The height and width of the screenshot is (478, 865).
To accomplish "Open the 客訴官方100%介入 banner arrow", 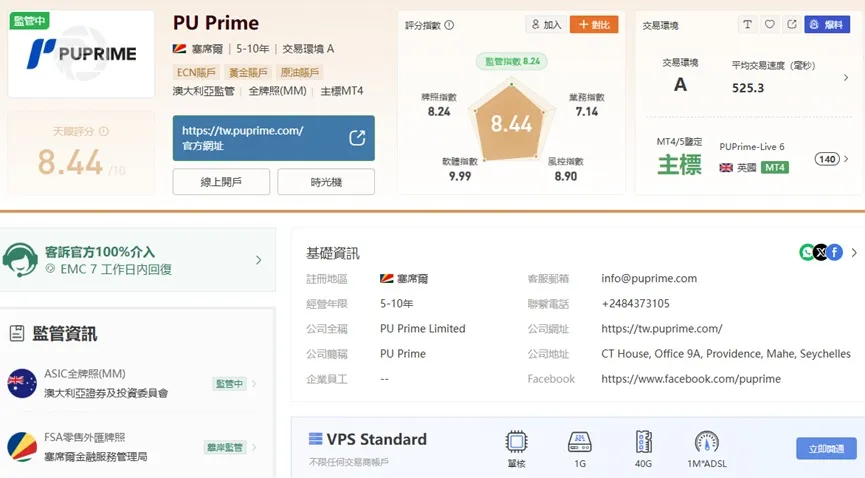I will tap(259, 260).
